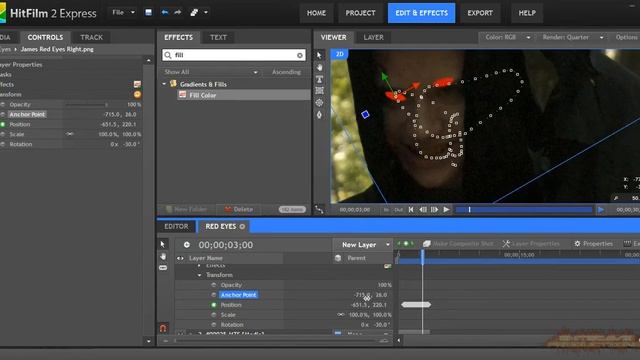Click the magnifier icon in effects search
The image size is (640, 360).
[x=168, y=55]
